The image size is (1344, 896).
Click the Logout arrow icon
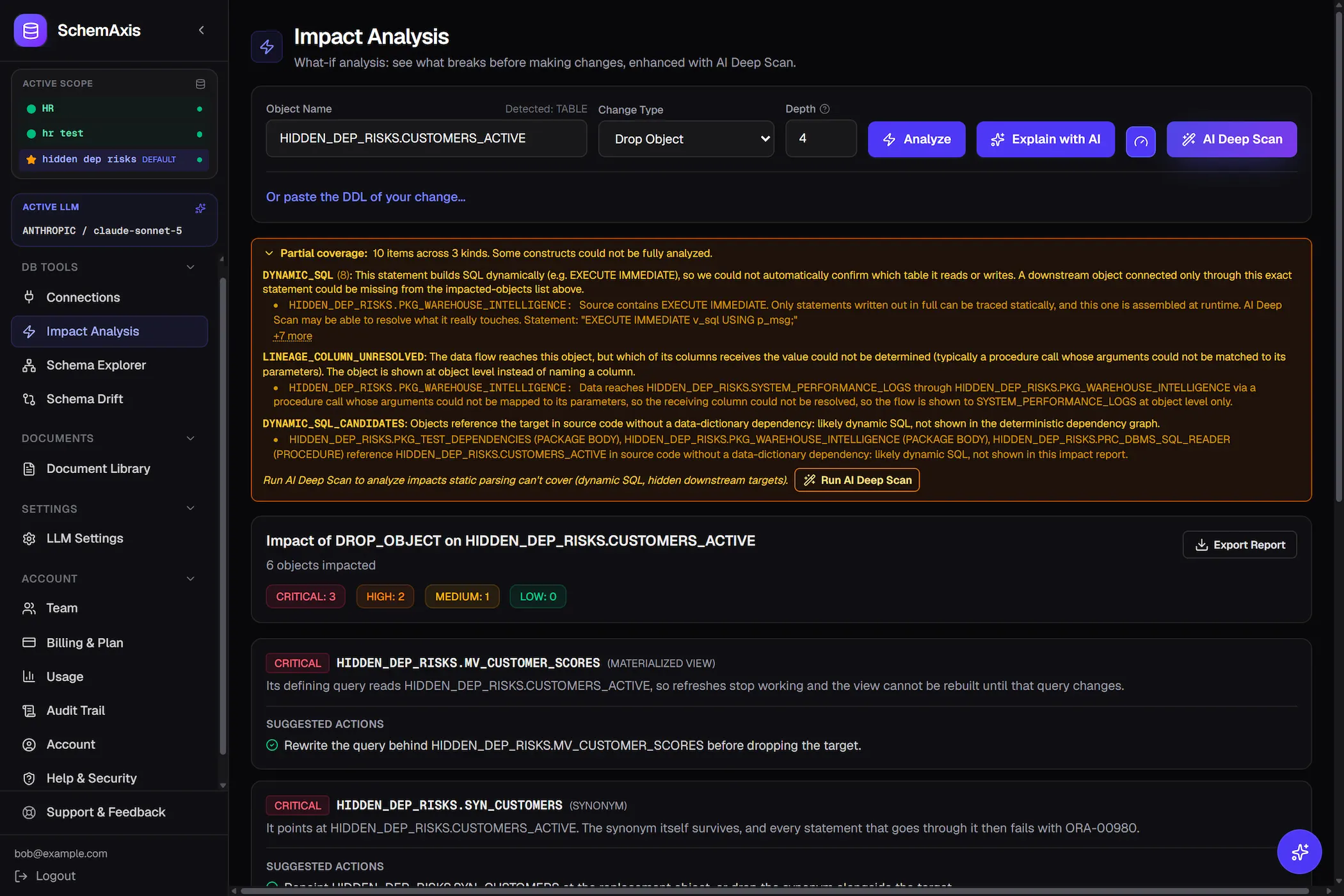(x=20, y=876)
